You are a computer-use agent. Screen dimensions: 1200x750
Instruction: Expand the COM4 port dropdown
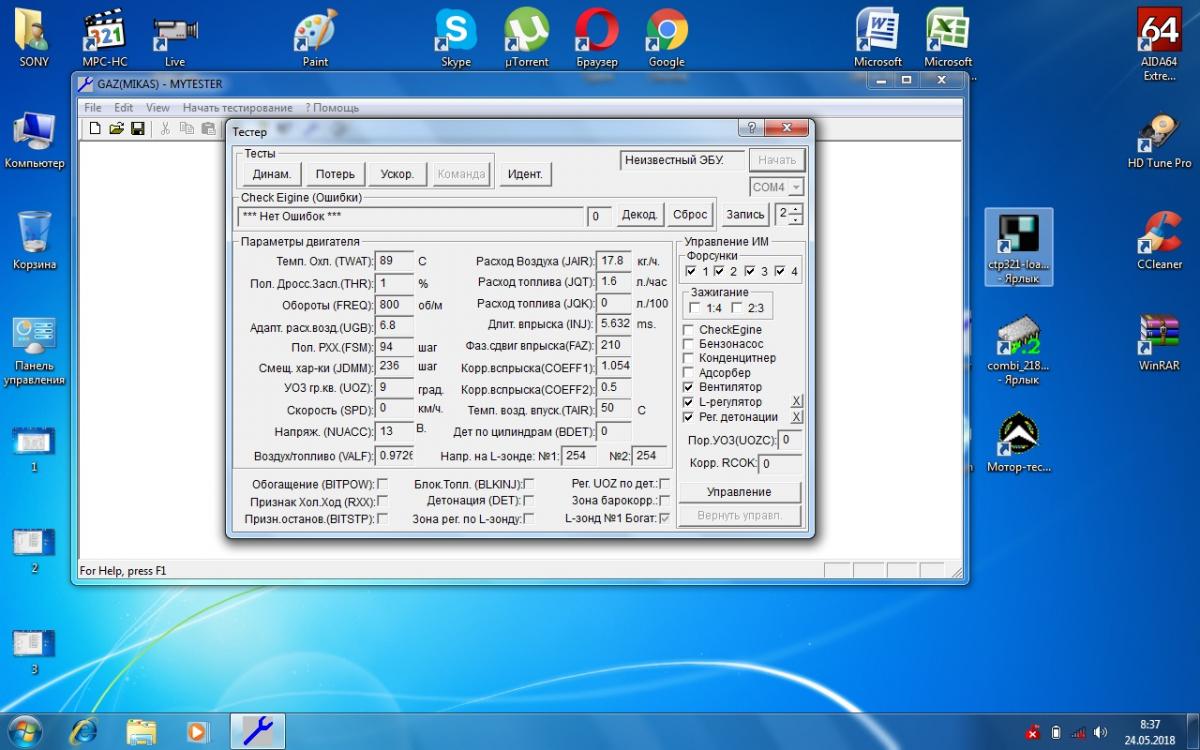[795, 187]
